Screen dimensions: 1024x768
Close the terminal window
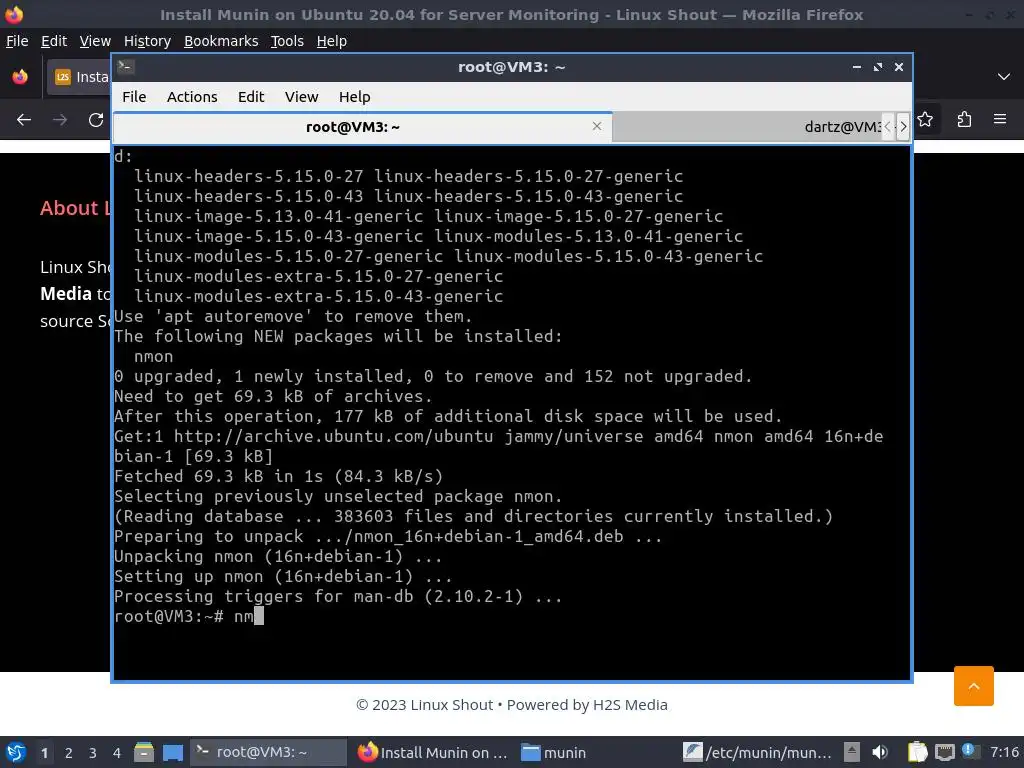pos(899,67)
